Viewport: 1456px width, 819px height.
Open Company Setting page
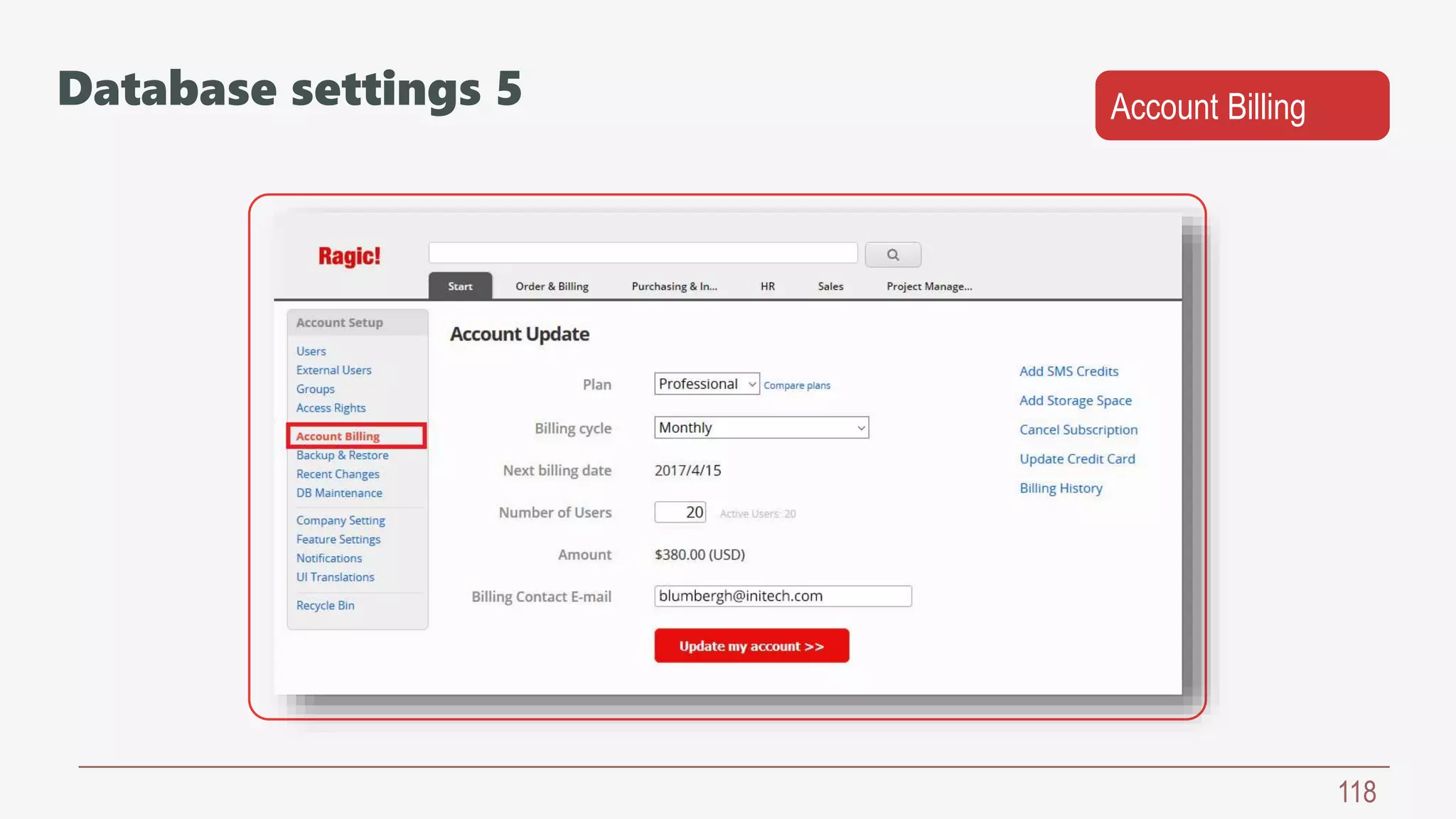point(341,520)
